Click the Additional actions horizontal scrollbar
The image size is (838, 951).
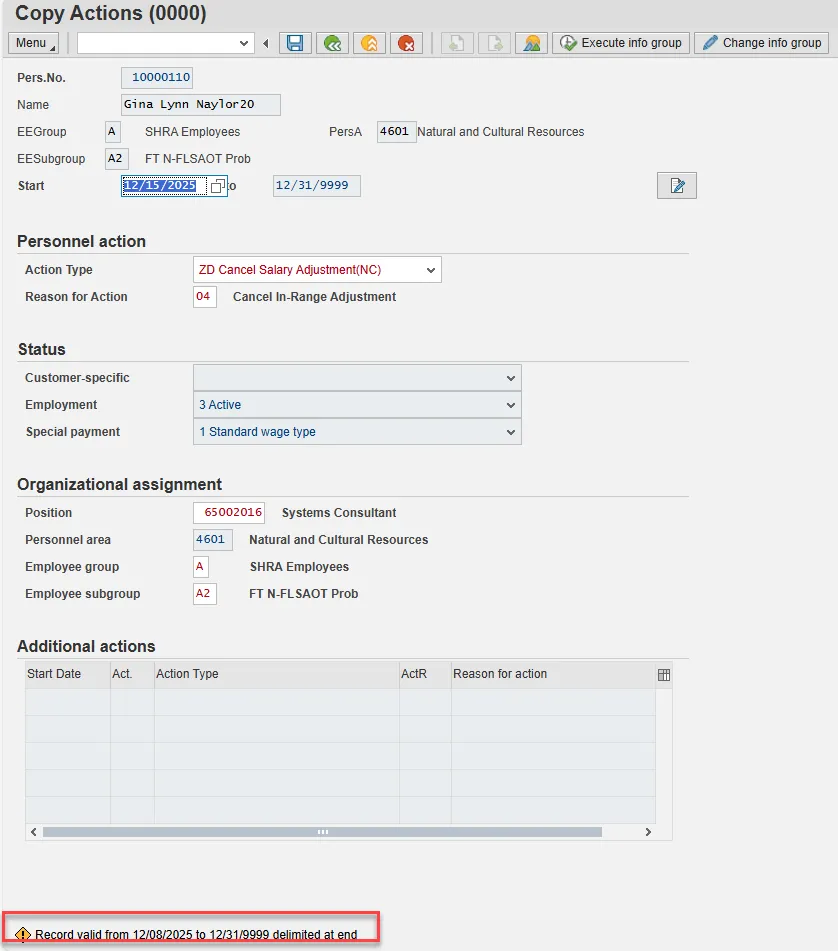pyautogui.click(x=322, y=832)
